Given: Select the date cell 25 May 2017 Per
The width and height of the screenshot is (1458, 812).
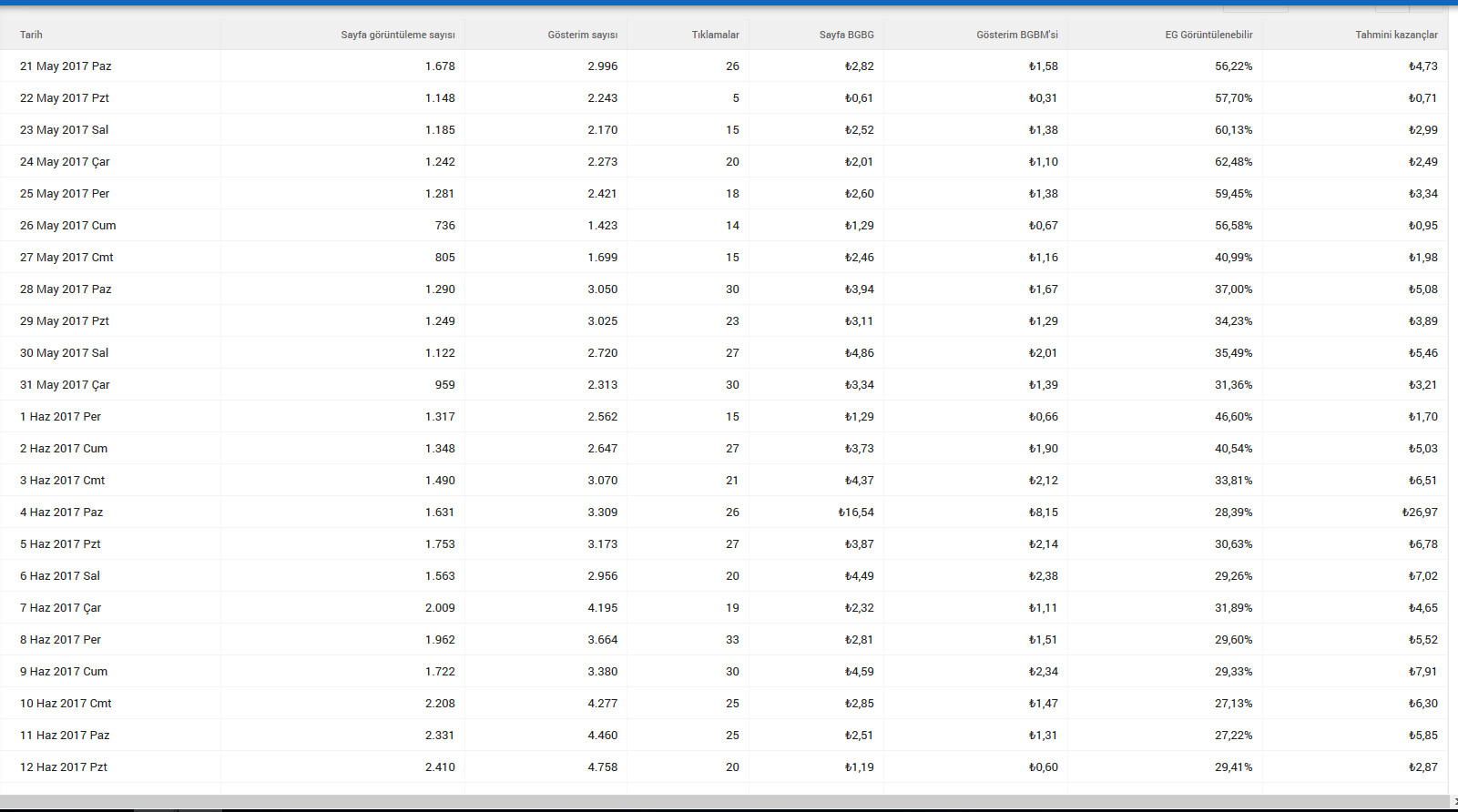Looking at the screenshot, I should 65,194.
